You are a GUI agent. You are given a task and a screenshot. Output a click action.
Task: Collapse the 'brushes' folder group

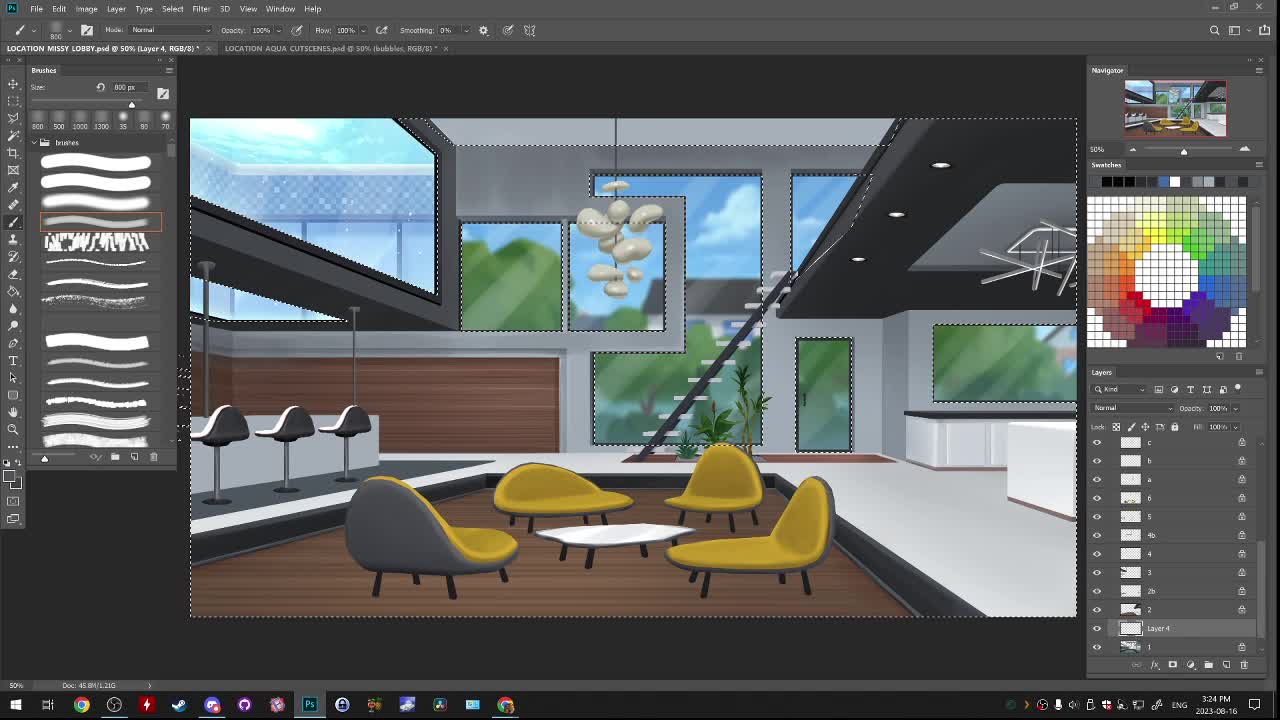(33, 143)
